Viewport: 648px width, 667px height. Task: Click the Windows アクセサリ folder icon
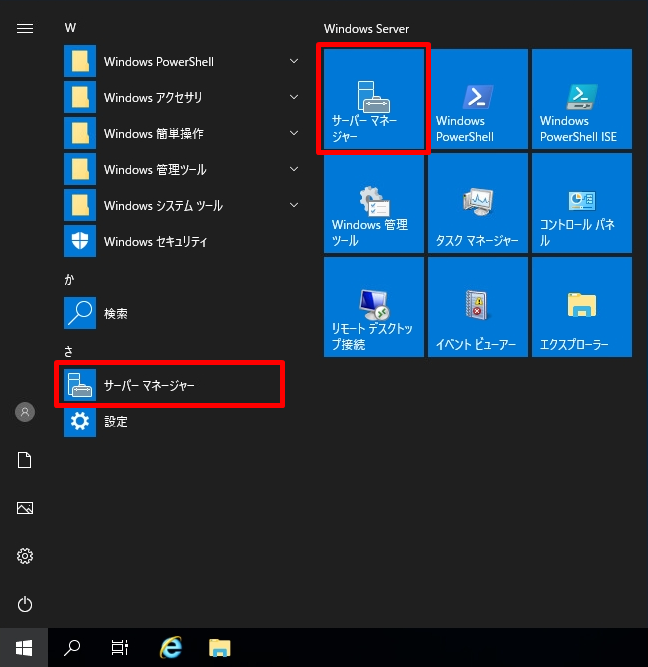(x=80, y=97)
